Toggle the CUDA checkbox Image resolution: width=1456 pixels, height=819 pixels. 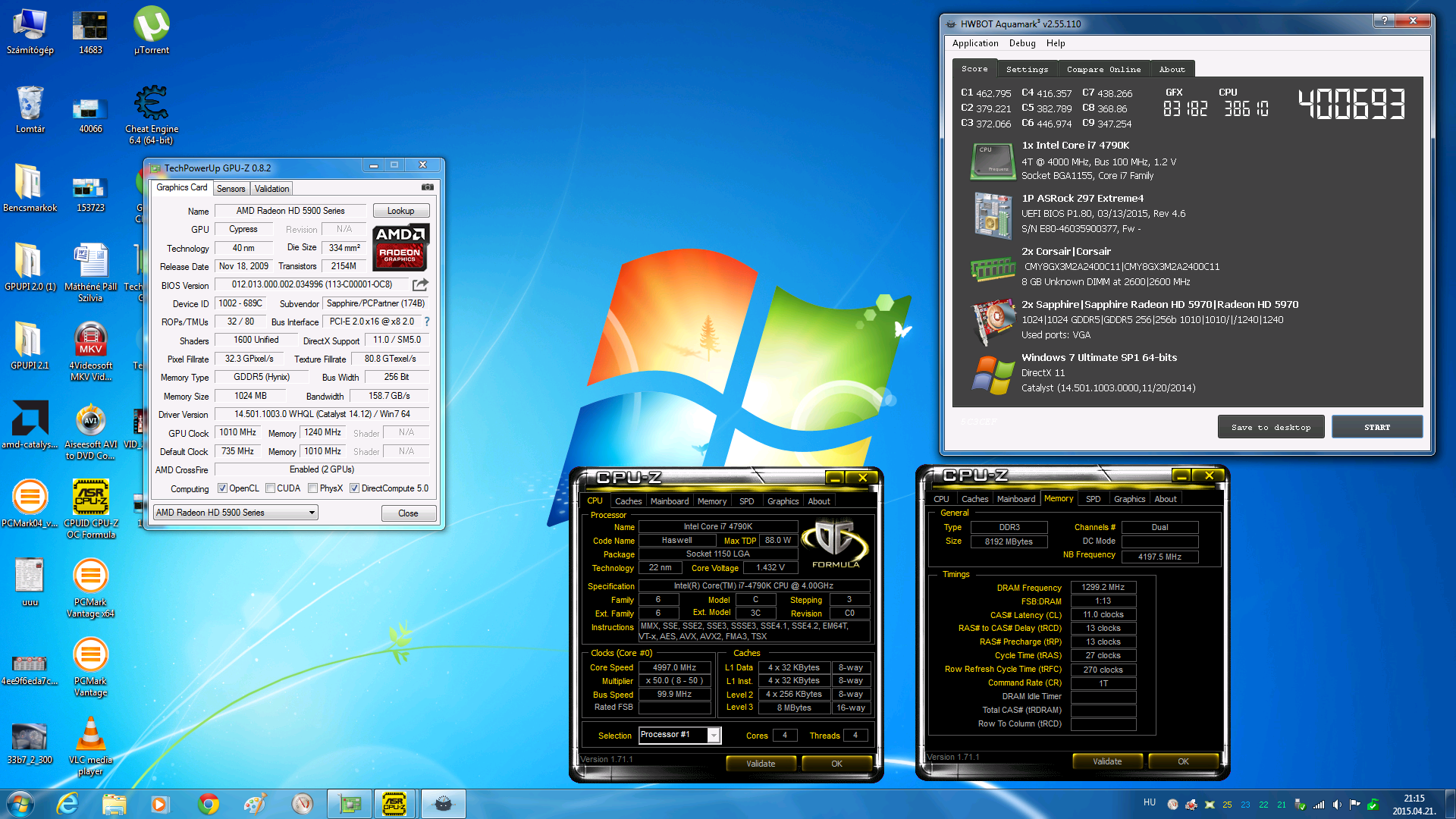point(270,488)
